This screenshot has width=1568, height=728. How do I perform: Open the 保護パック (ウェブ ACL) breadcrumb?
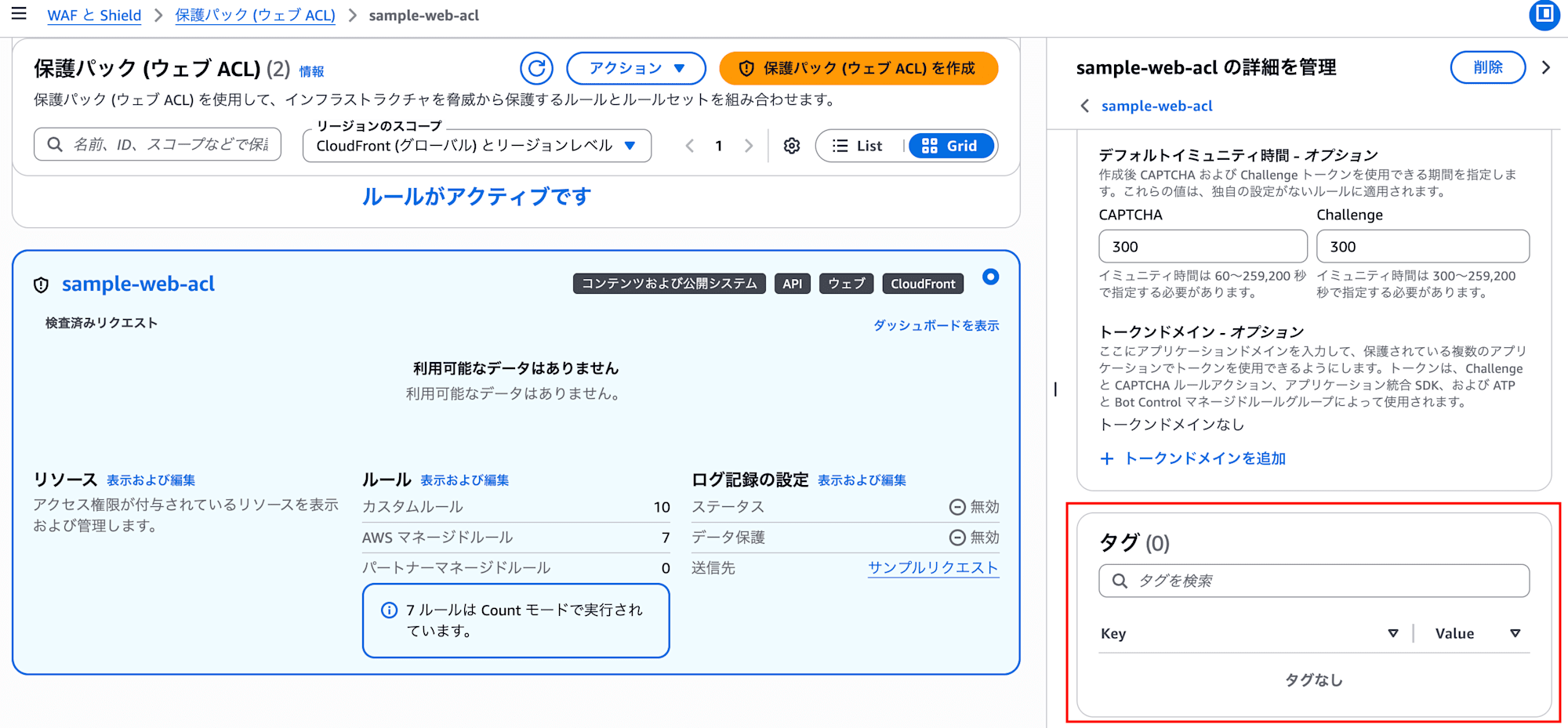[x=254, y=15]
